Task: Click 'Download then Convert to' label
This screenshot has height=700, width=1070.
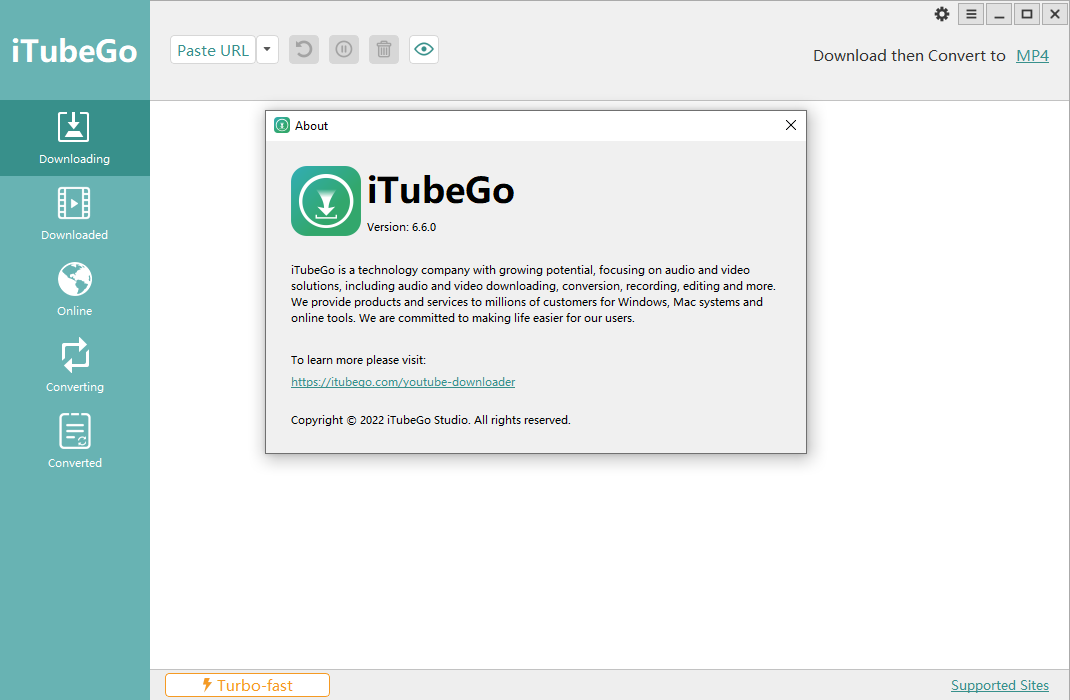Action: coord(909,56)
